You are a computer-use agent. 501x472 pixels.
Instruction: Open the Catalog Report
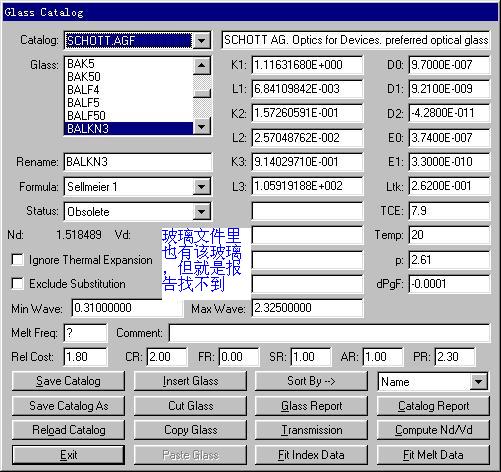pyautogui.click(x=433, y=406)
